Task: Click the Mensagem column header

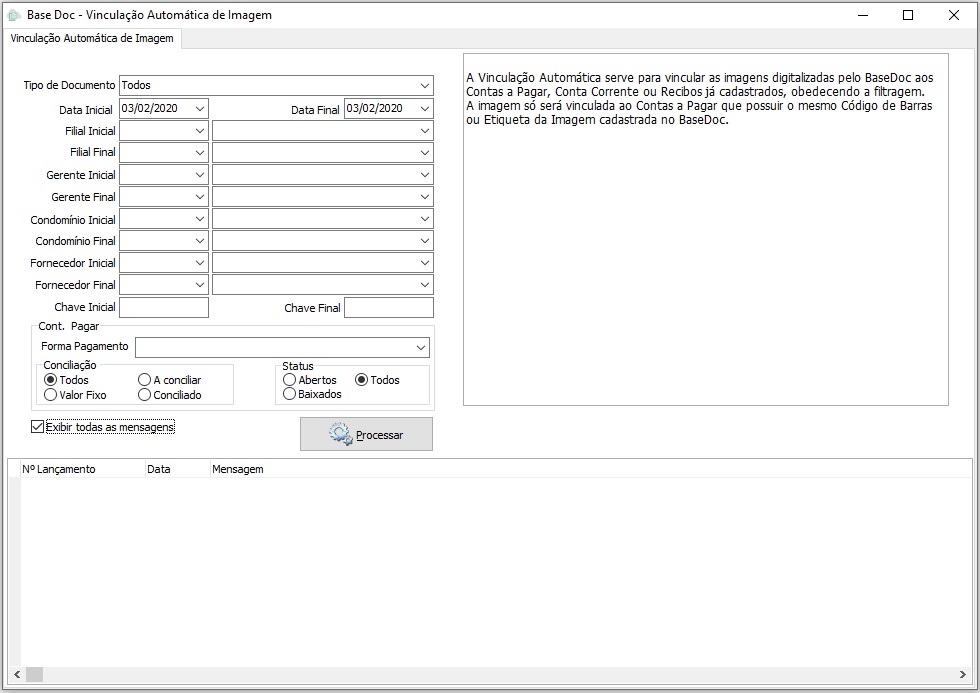Action: pos(238,469)
